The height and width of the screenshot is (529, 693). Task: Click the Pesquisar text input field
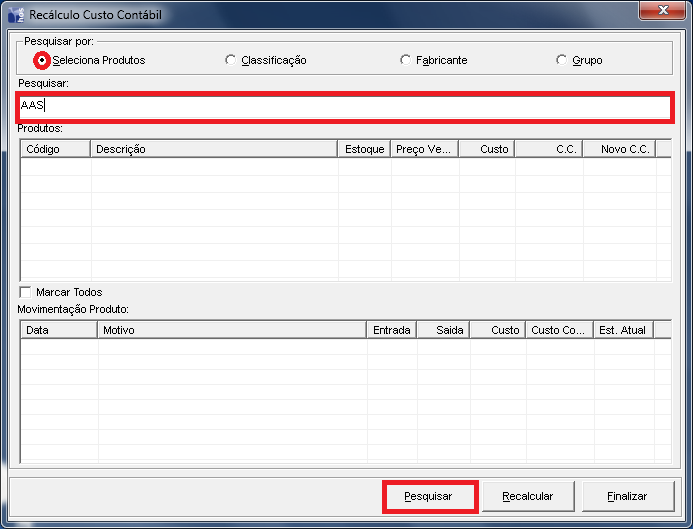tap(345, 105)
